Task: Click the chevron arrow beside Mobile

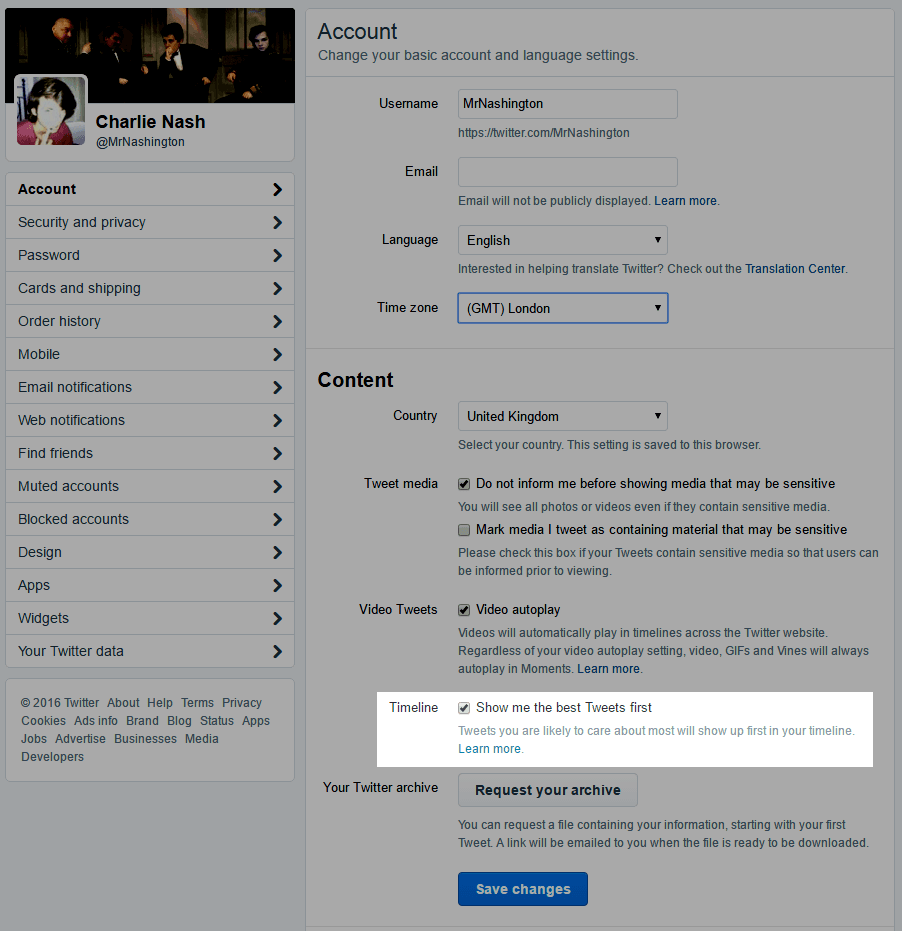Action: [x=277, y=354]
